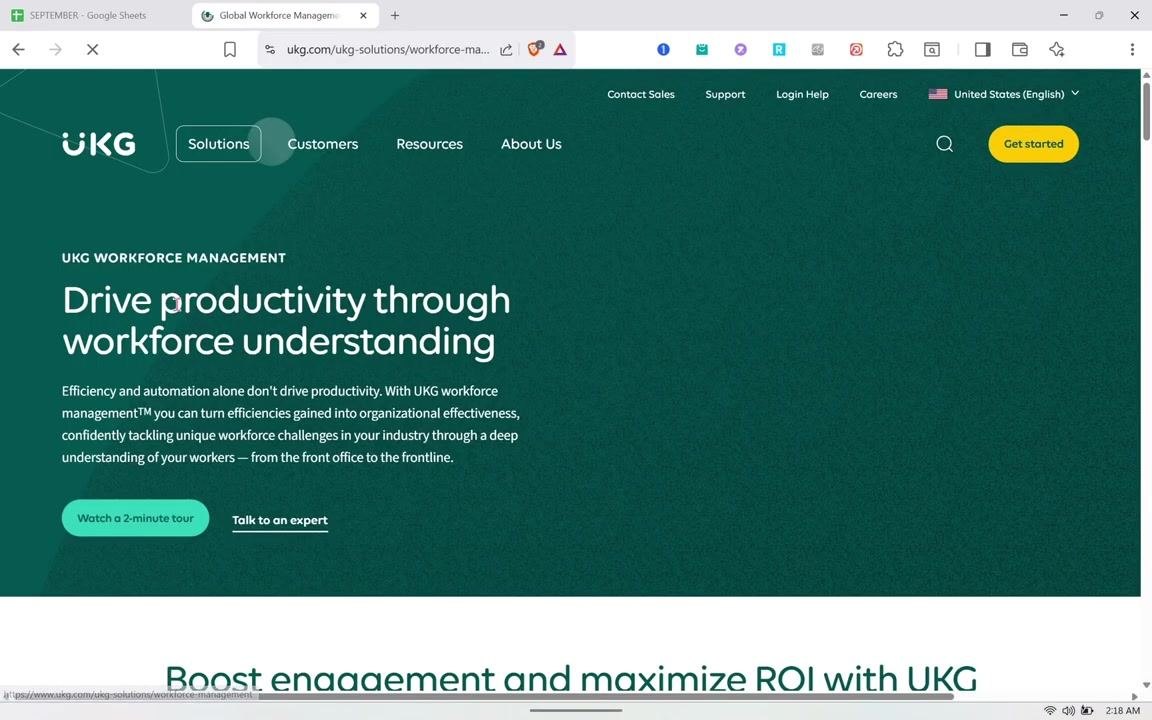Viewport: 1152px width, 720px height.
Task: Open the 1Password extension icon
Action: [x=663, y=49]
